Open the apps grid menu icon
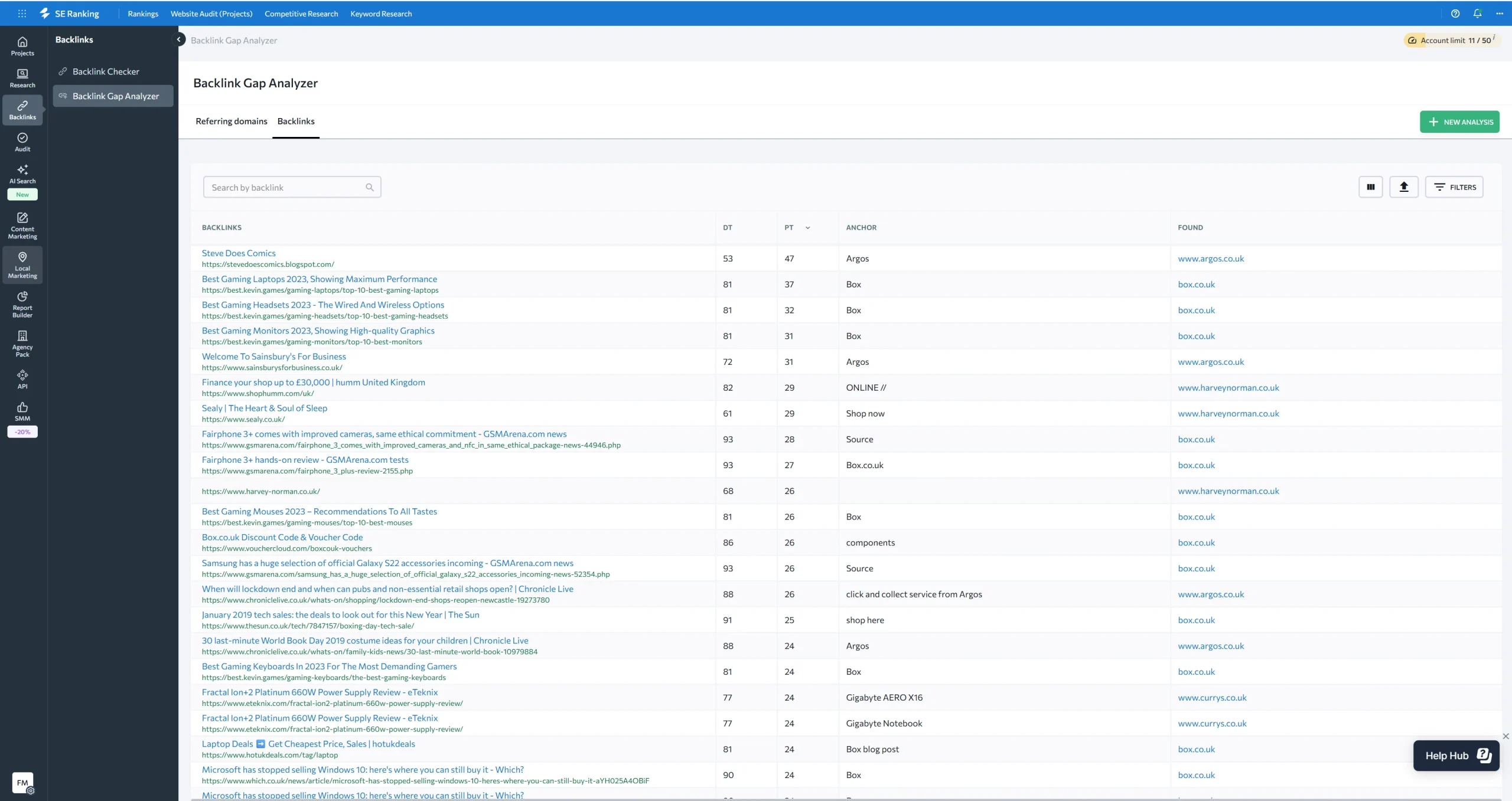Image resolution: width=1512 pixels, height=801 pixels. [22, 13]
